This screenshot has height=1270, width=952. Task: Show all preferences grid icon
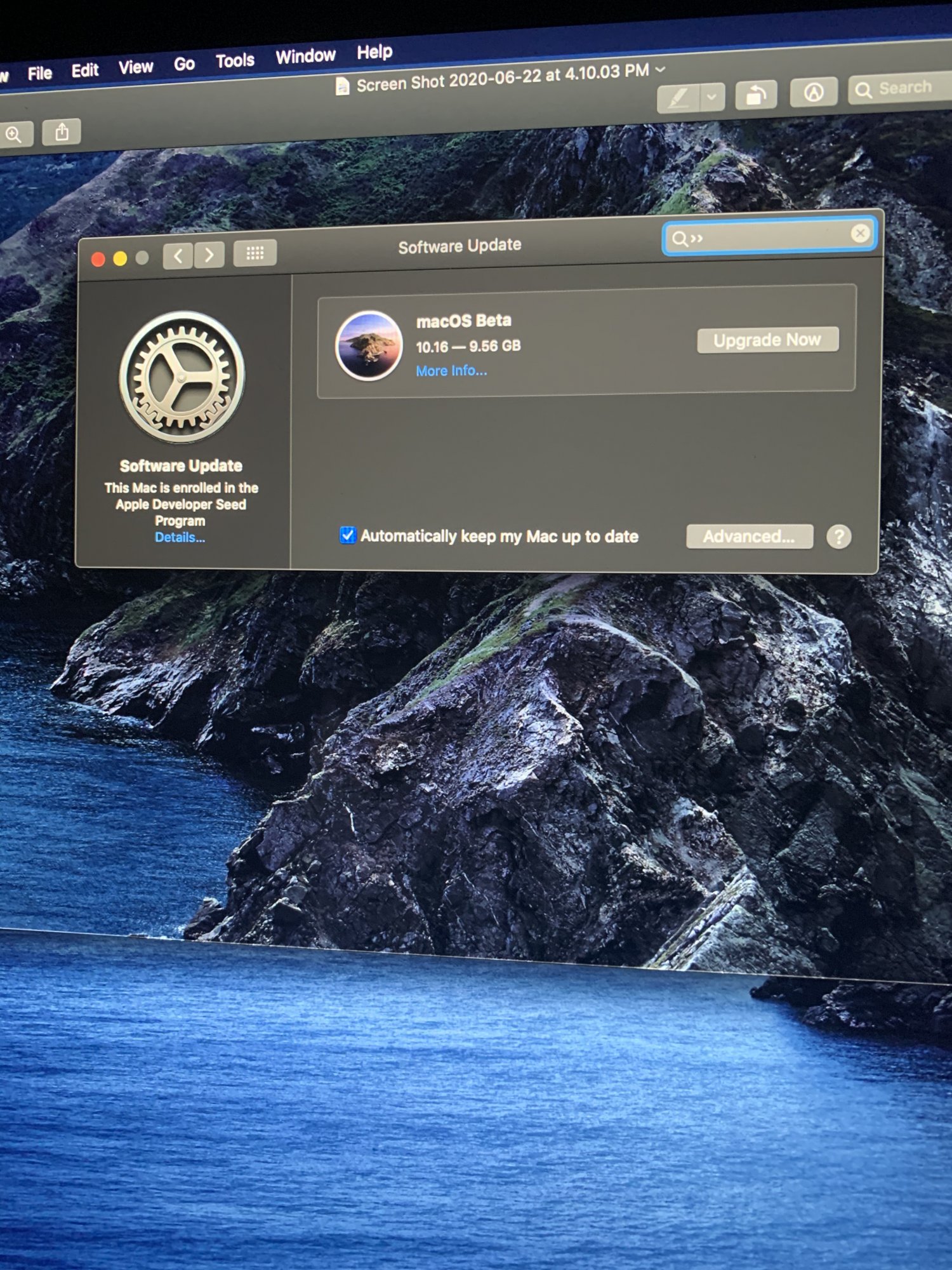[x=255, y=253]
